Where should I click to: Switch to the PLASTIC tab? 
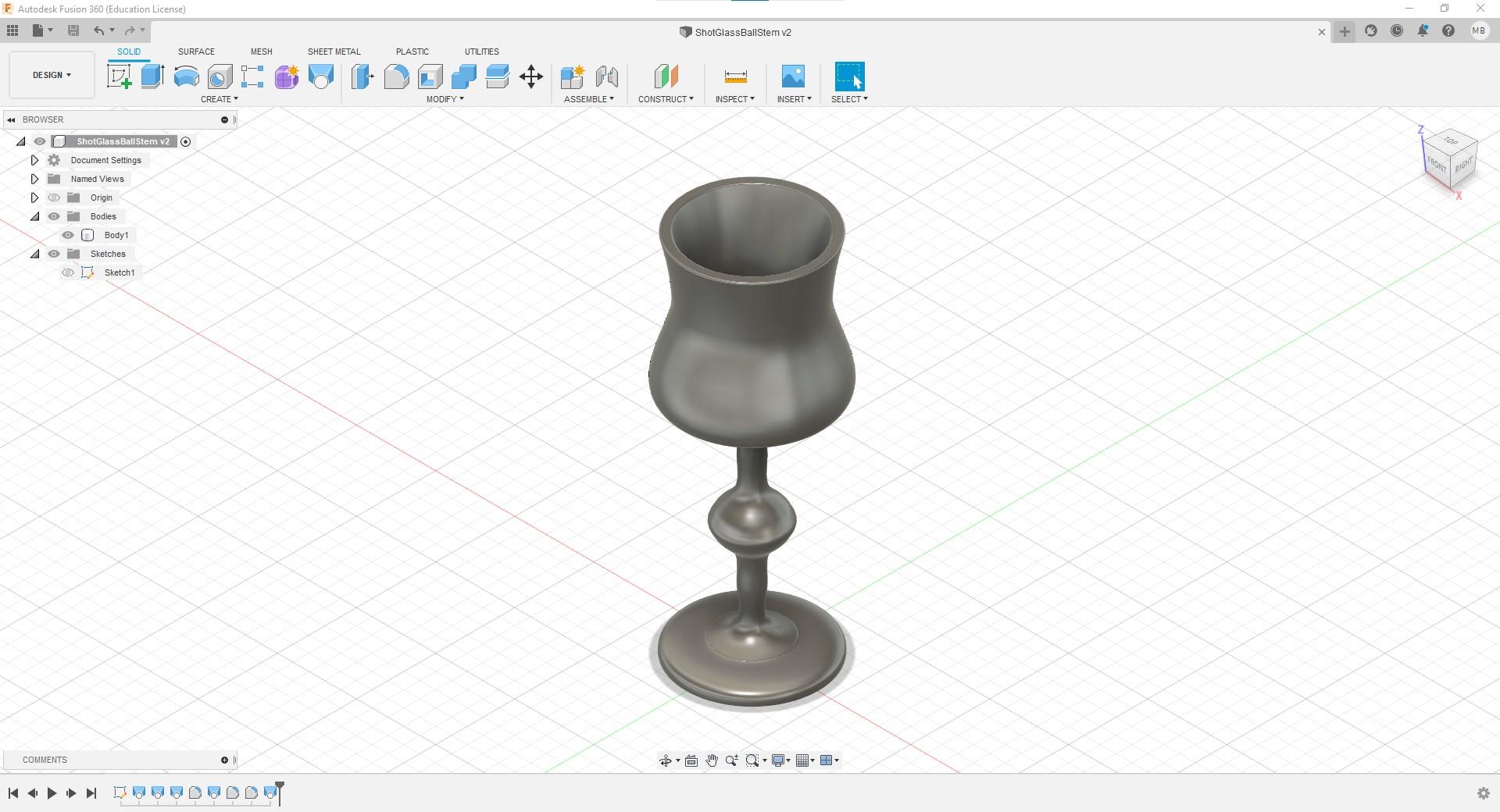[412, 52]
